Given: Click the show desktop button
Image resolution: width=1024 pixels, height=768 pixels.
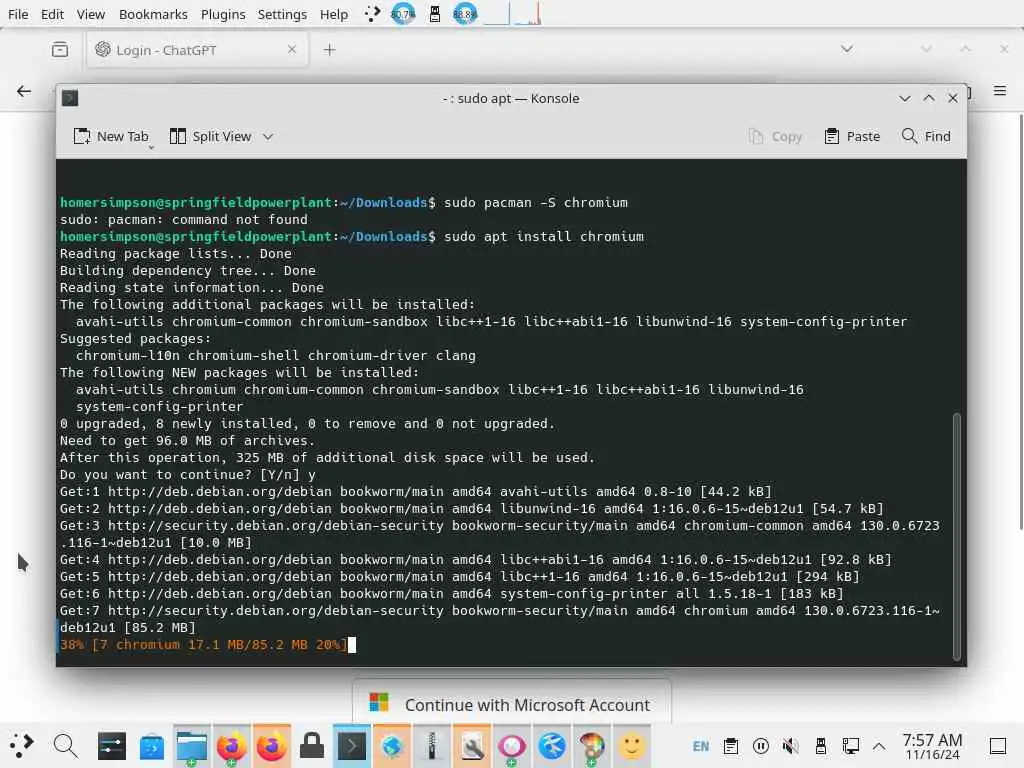Looking at the screenshot, I should 998,746.
